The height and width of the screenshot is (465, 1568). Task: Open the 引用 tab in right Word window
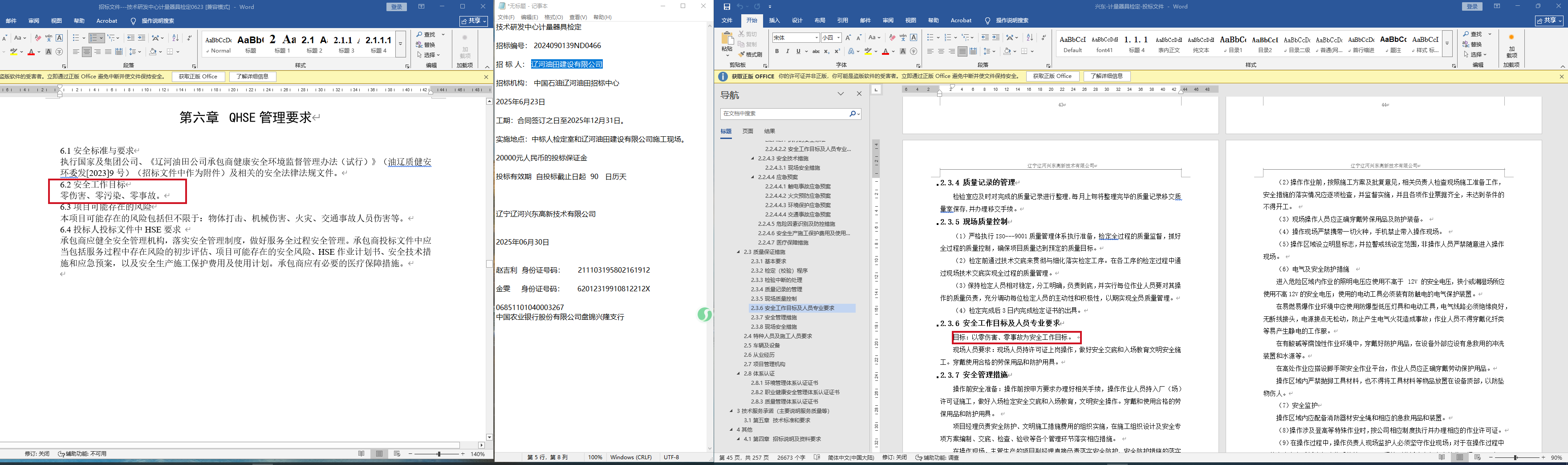pos(842,20)
